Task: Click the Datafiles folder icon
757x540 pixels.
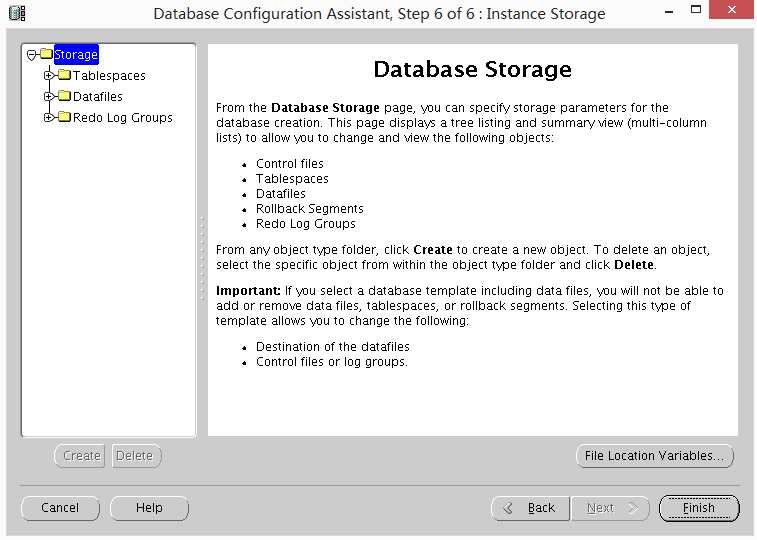Action: (65, 96)
